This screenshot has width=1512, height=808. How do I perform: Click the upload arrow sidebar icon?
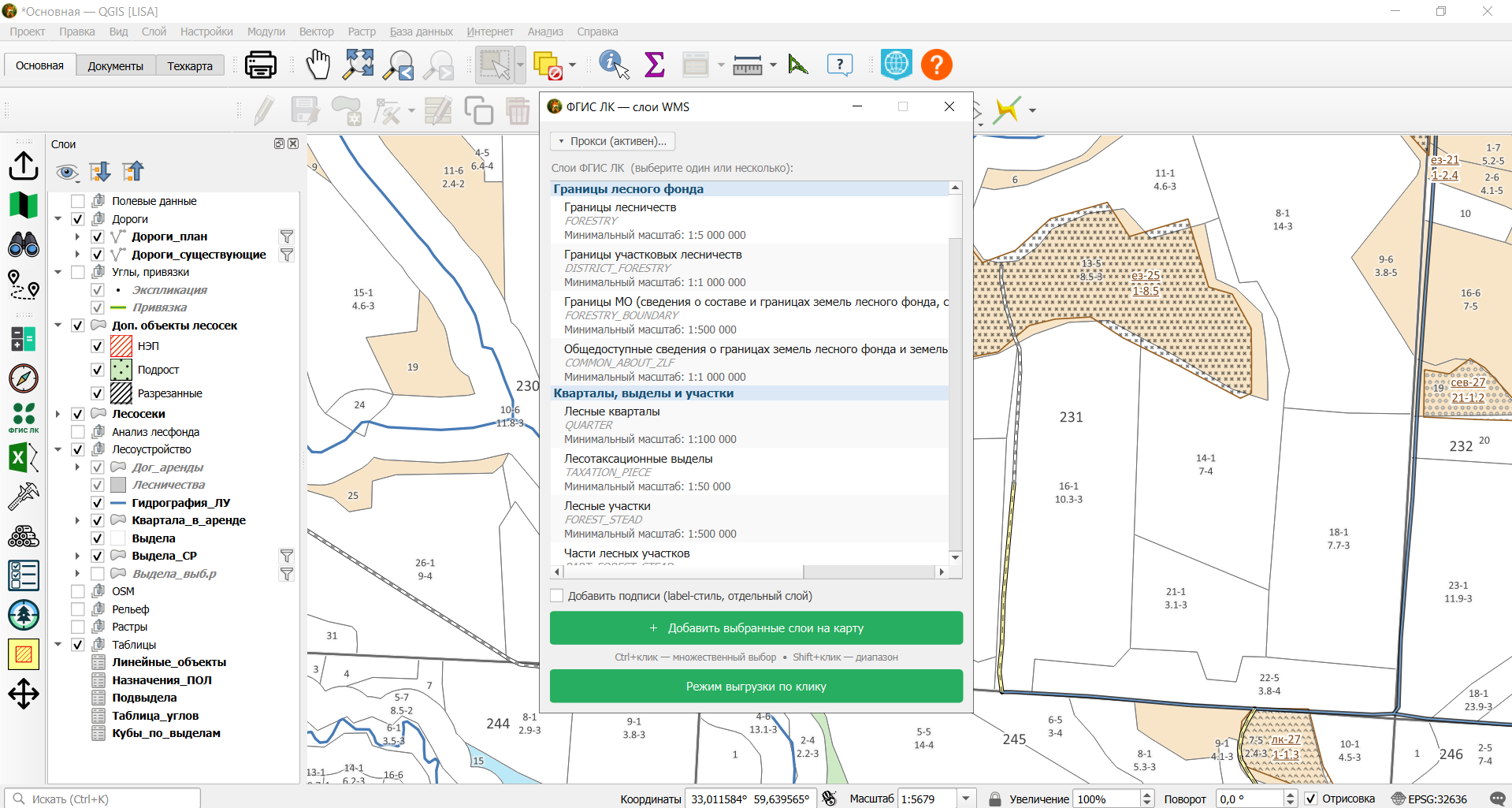[x=24, y=166]
